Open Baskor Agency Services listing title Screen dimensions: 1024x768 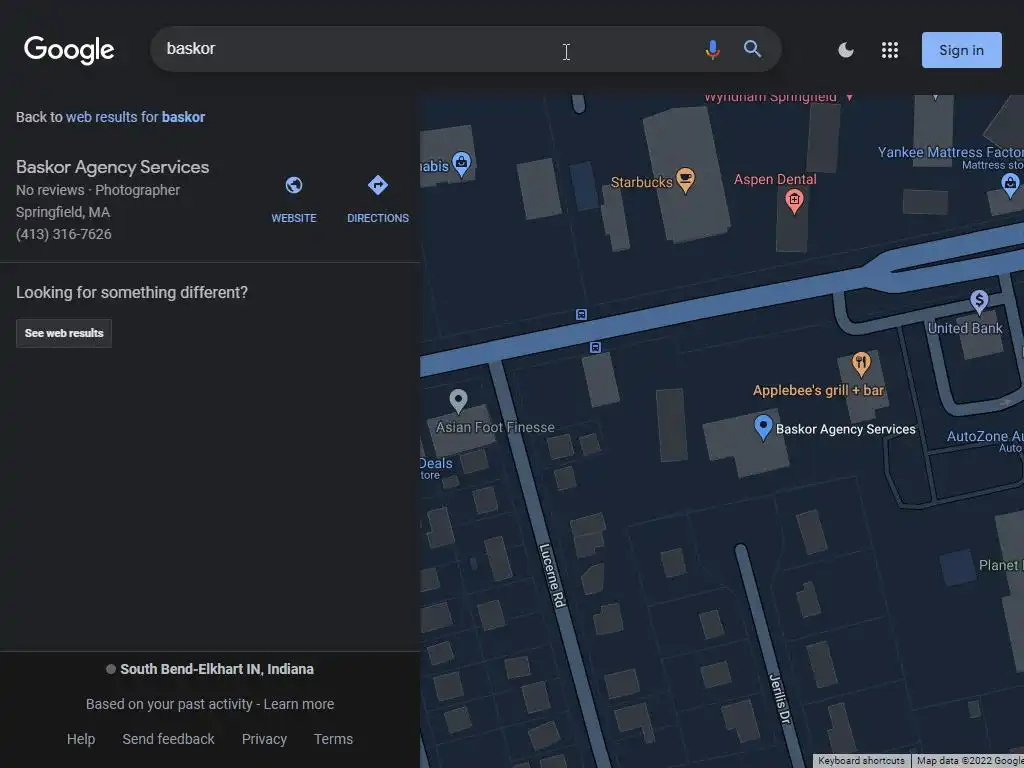click(112, 167)
